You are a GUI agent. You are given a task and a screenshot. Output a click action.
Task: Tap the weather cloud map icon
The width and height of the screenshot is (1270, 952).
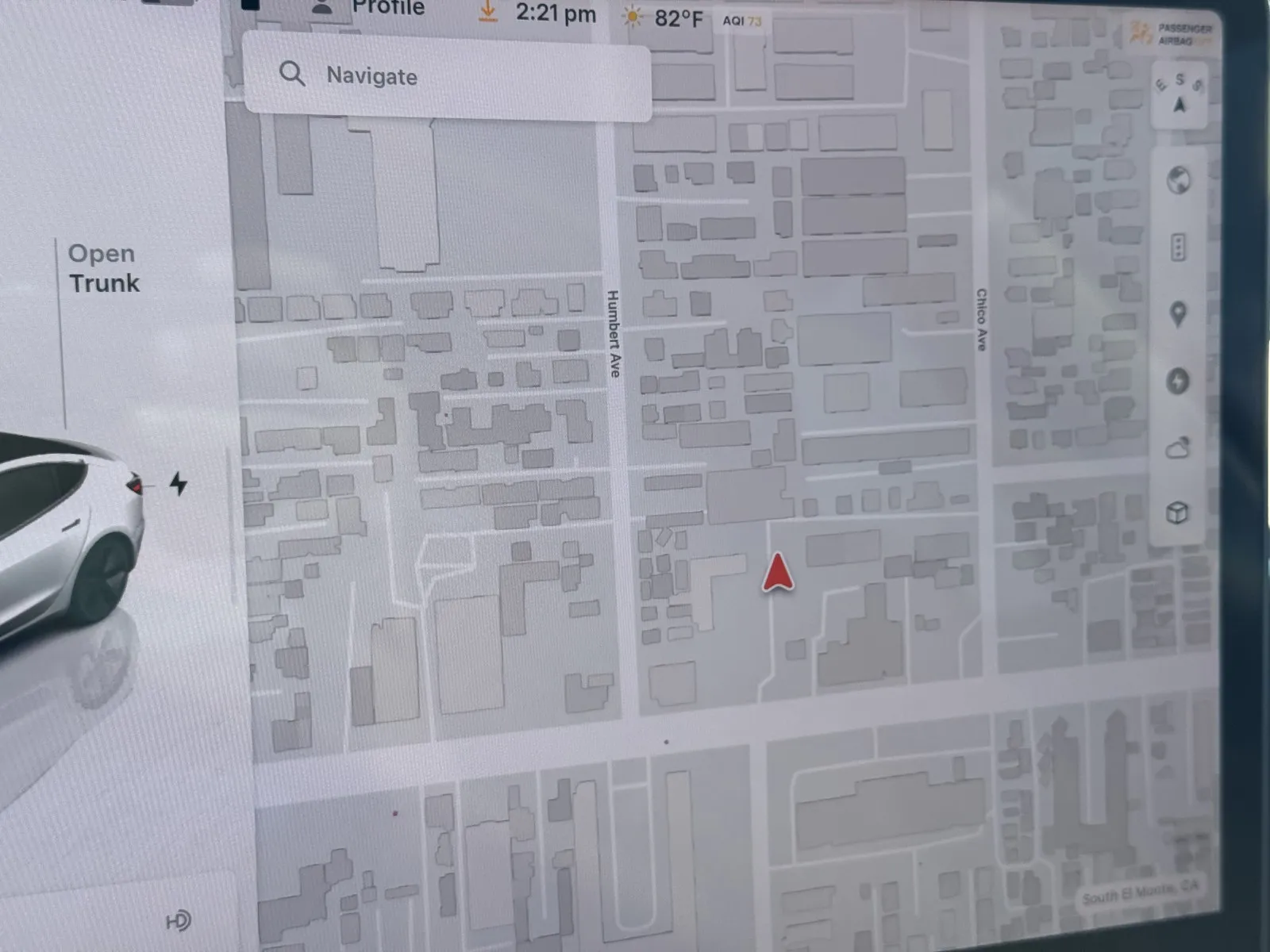(1178, 448)
